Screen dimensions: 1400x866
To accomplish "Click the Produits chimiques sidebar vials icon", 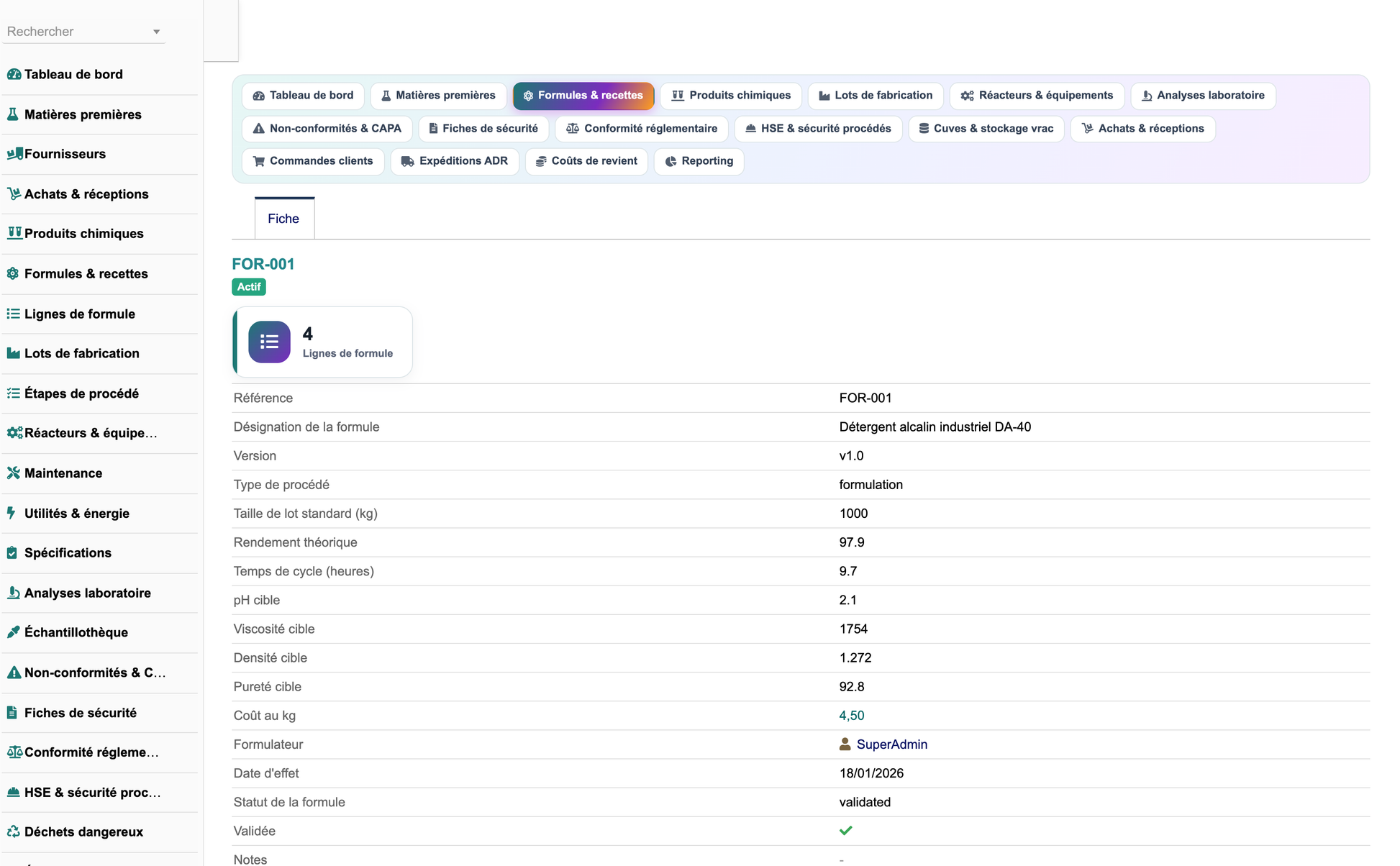I will coord(14,233).
